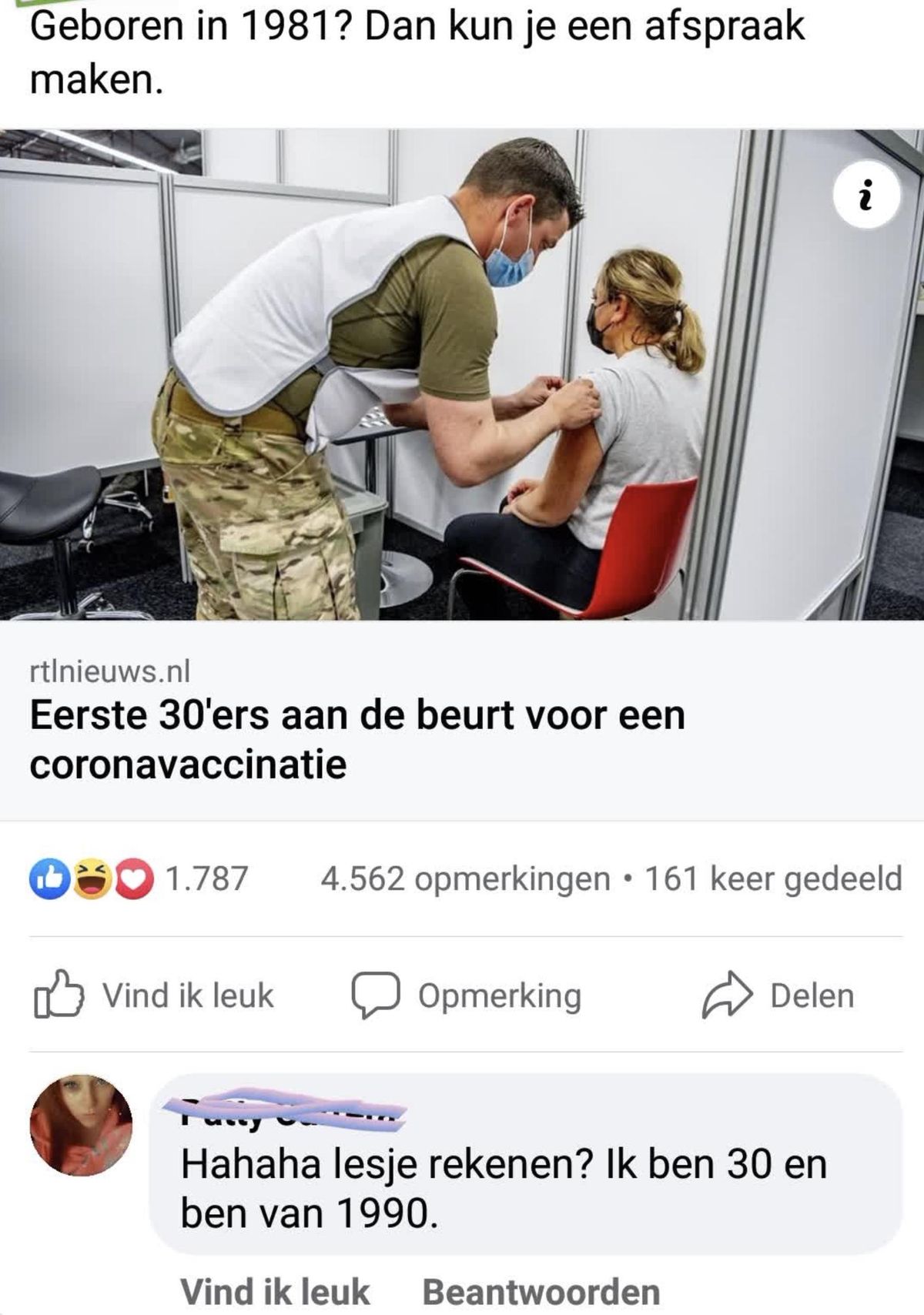
Task: Tap the Opmerking button to comment
Action: [x=467, y=996]
